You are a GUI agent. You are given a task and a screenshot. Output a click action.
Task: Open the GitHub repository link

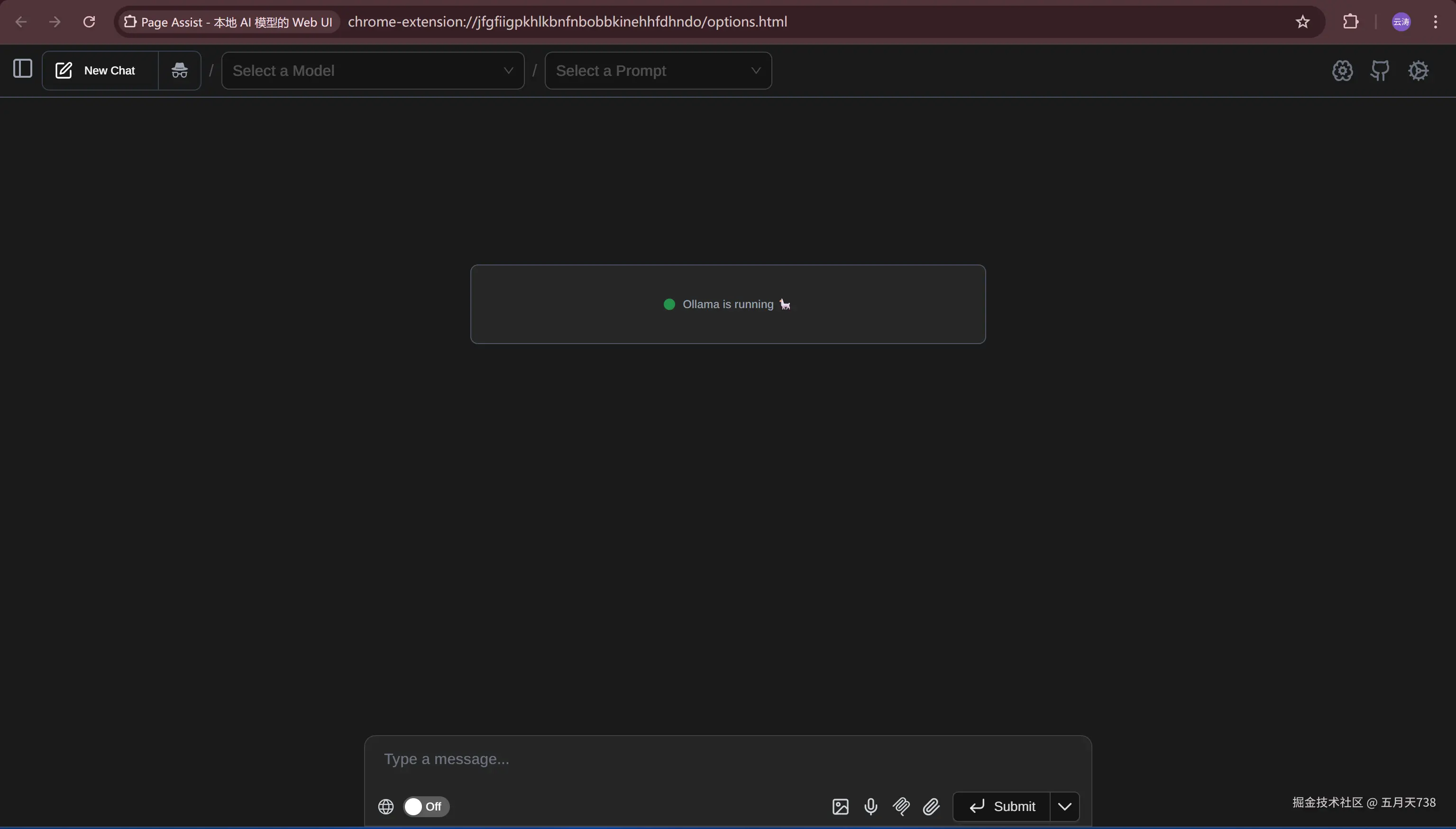pos(1380,71)
